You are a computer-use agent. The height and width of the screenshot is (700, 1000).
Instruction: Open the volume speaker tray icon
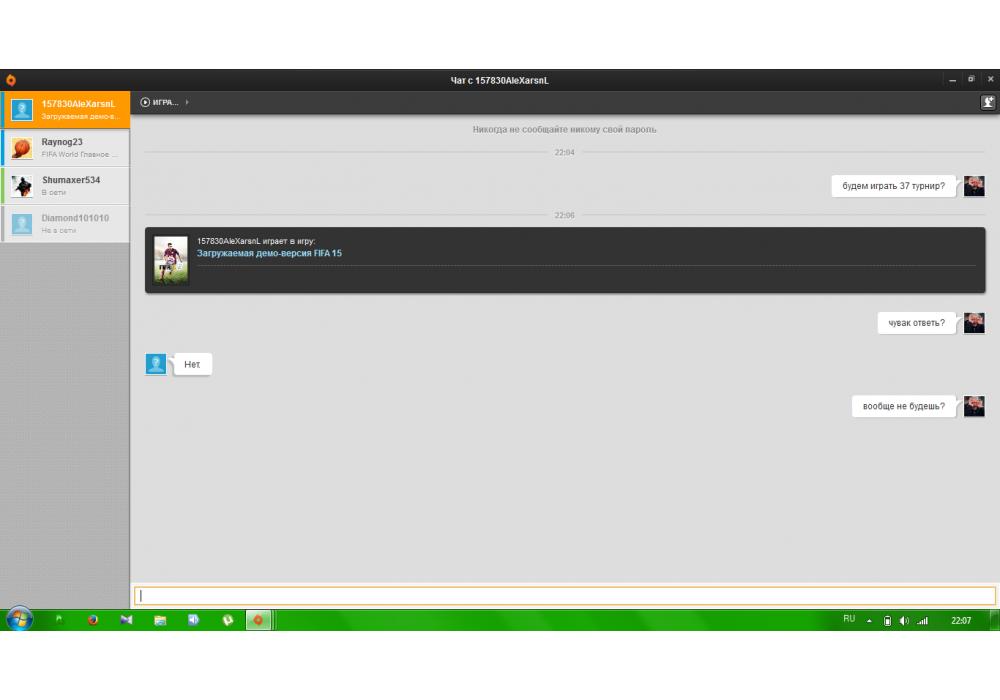coord(904,620)
